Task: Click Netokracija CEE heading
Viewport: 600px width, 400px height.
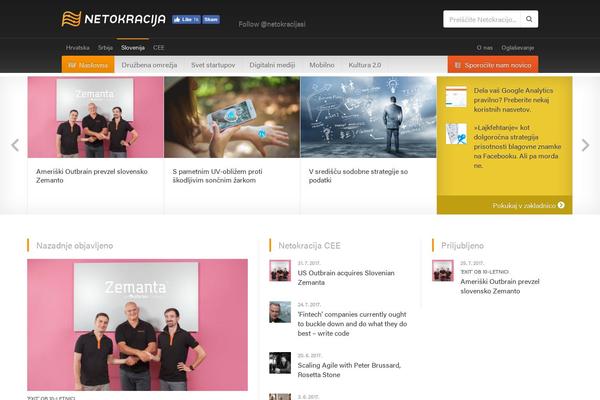Action: click(309, 245)
